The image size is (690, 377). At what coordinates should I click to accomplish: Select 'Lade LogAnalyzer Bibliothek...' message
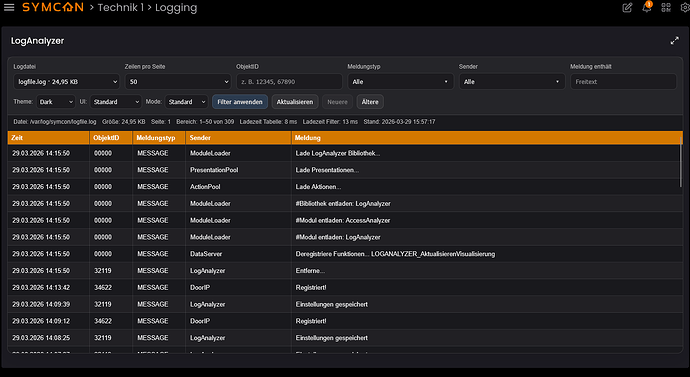click(x=338, y=154)
